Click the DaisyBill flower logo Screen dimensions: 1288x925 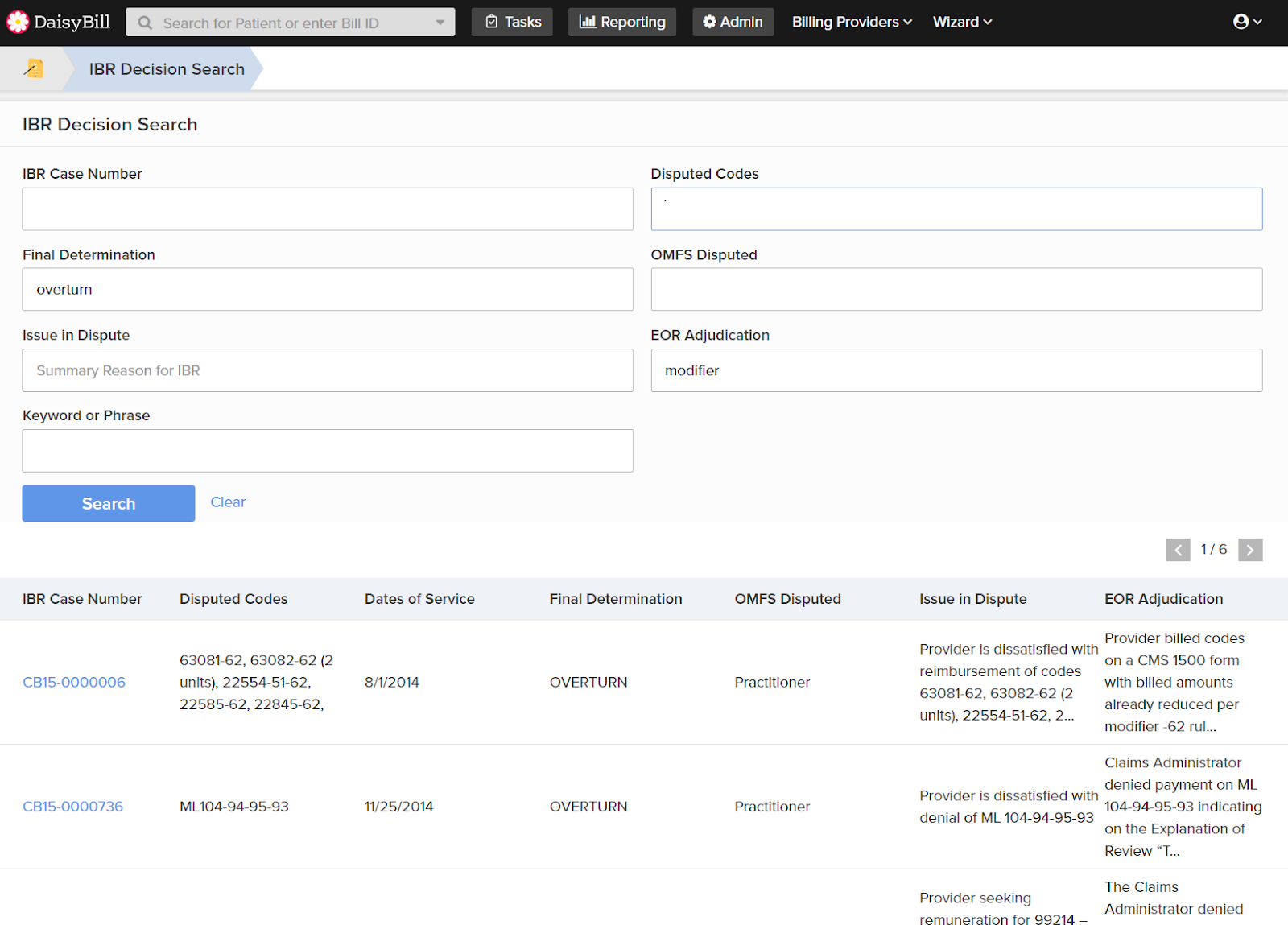(x=18, y=22)
